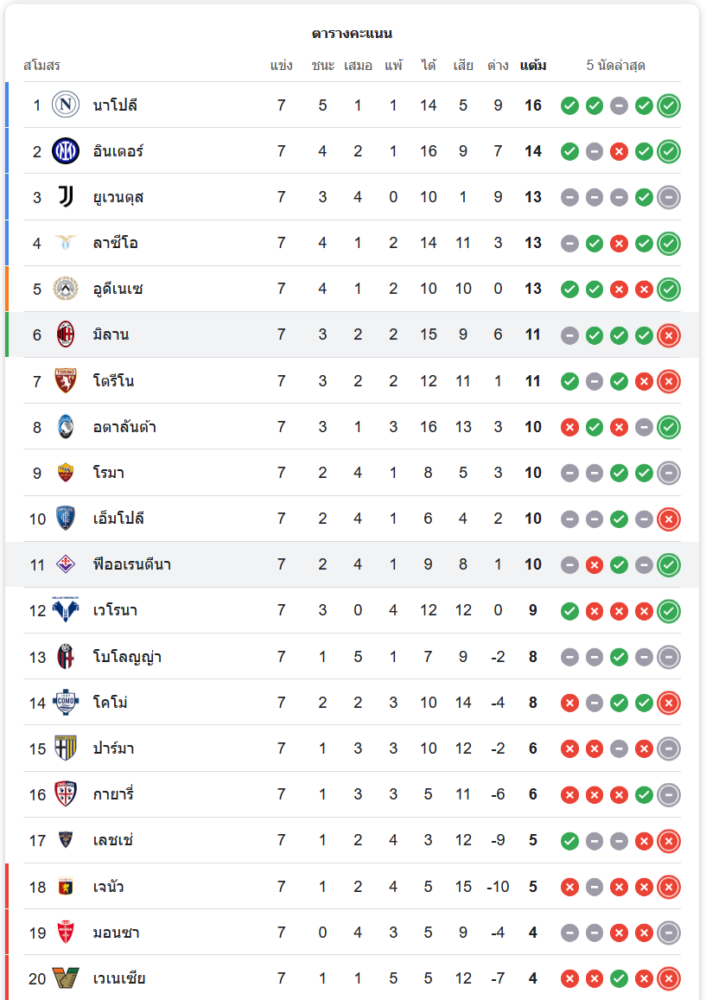Click the ตารางคะแนน table title
This screenshot has height=1000, width=706.
[352, 33]
